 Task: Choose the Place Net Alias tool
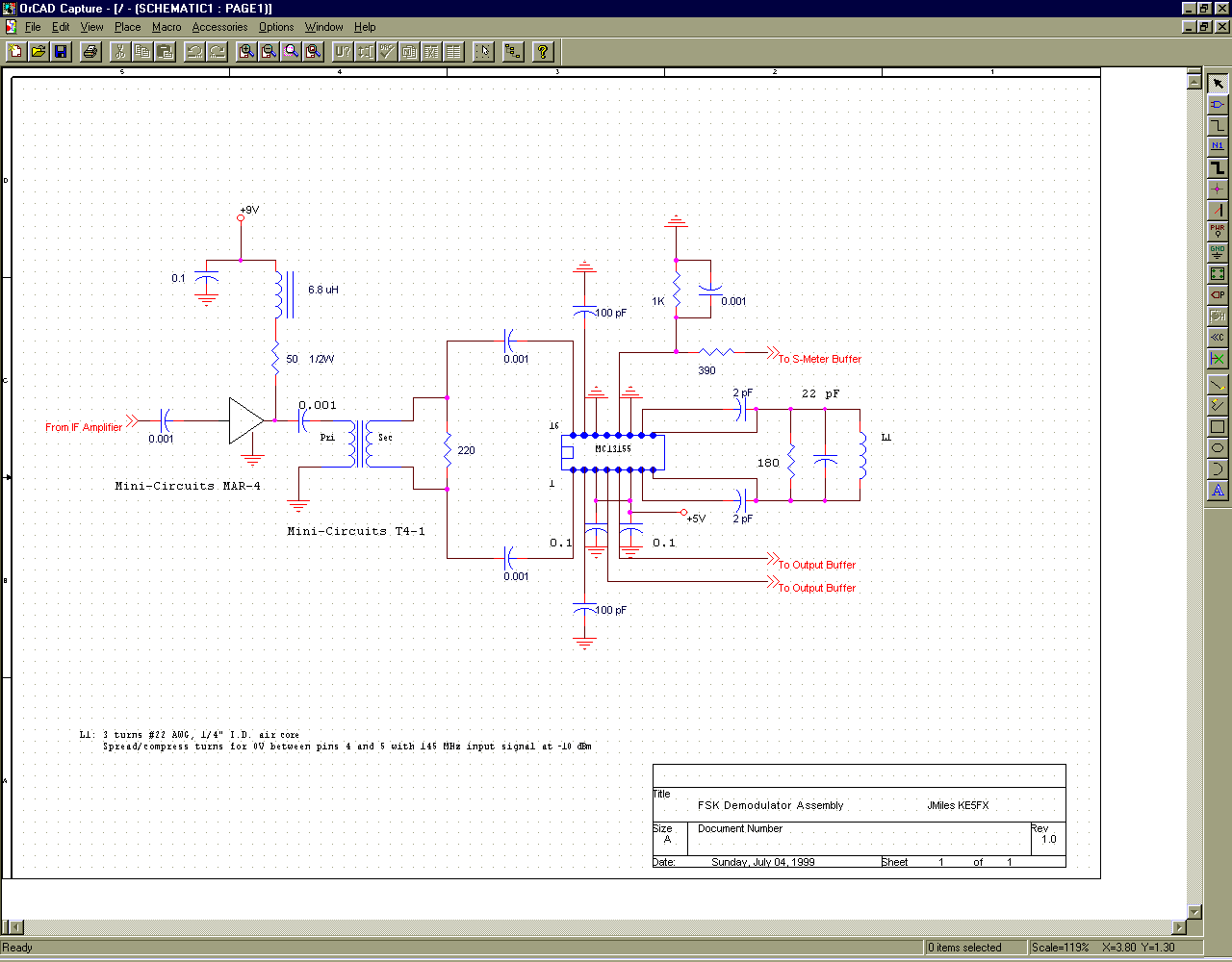(1218, 146)
